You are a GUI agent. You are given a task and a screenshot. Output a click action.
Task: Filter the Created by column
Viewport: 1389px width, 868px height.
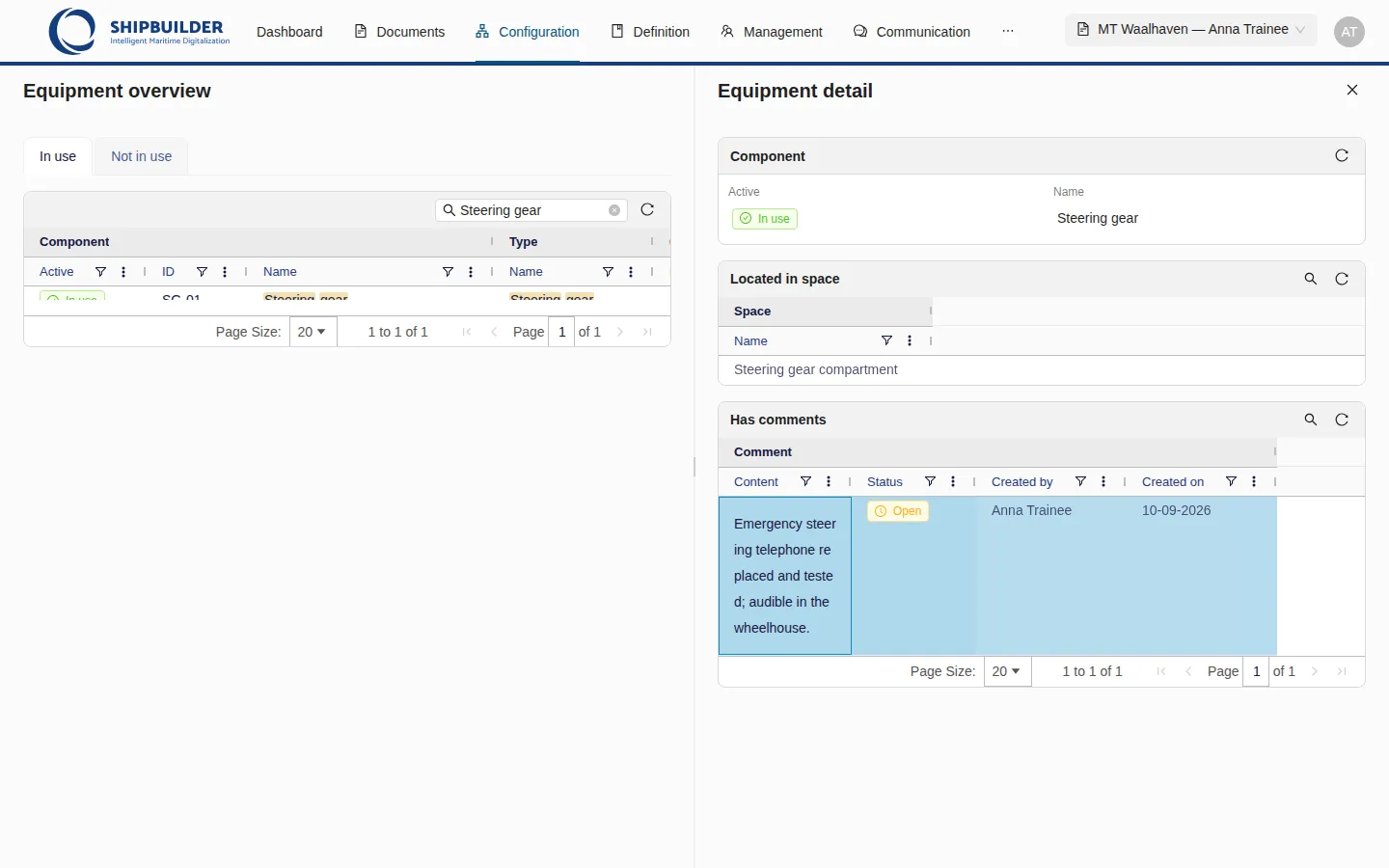click(1080, 482)
